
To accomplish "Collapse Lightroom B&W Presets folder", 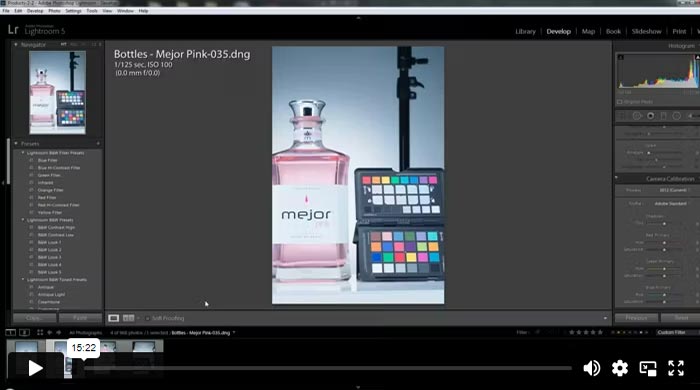I will [23, 220].
